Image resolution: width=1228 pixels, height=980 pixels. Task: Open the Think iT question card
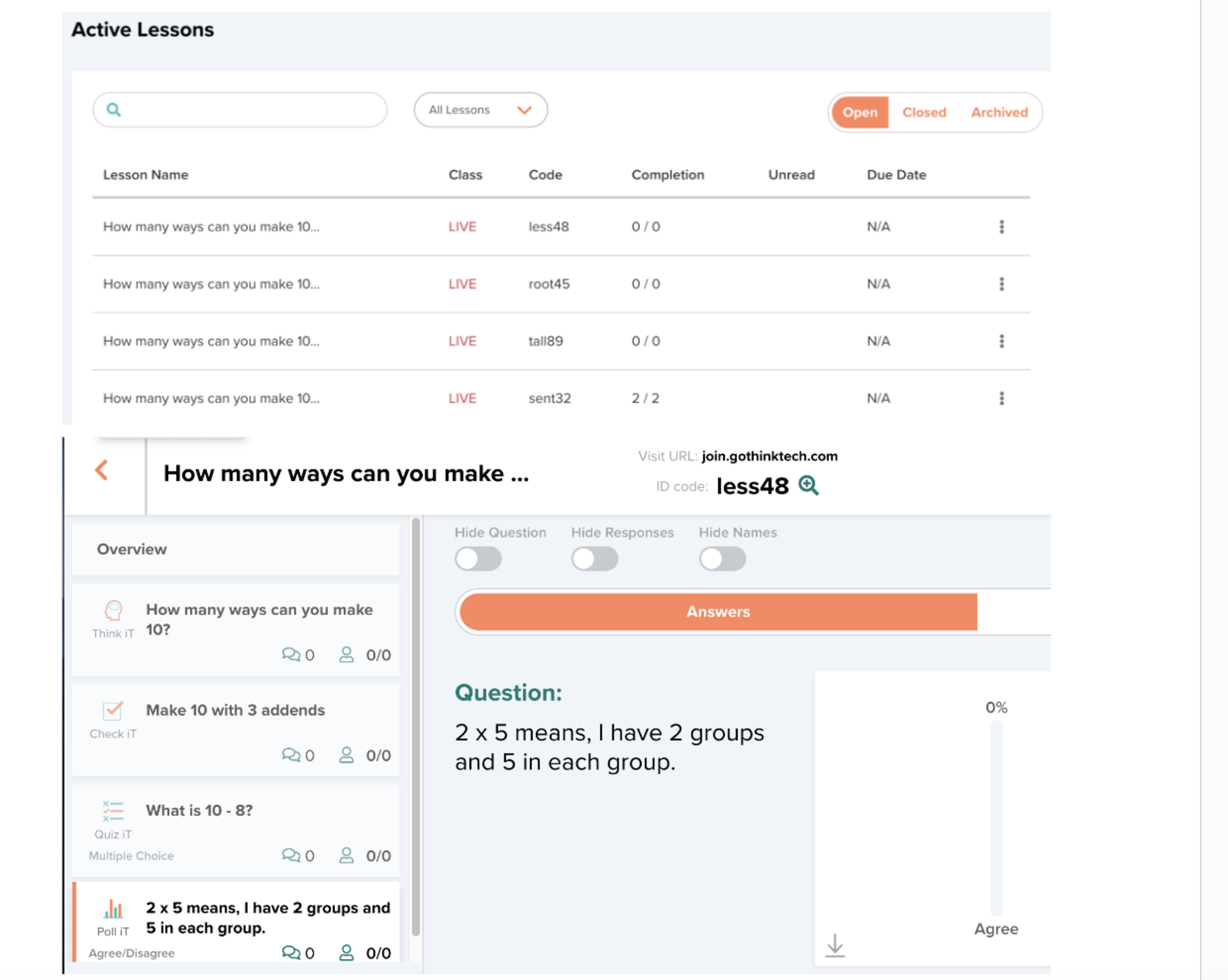click(x=236, y=631)
